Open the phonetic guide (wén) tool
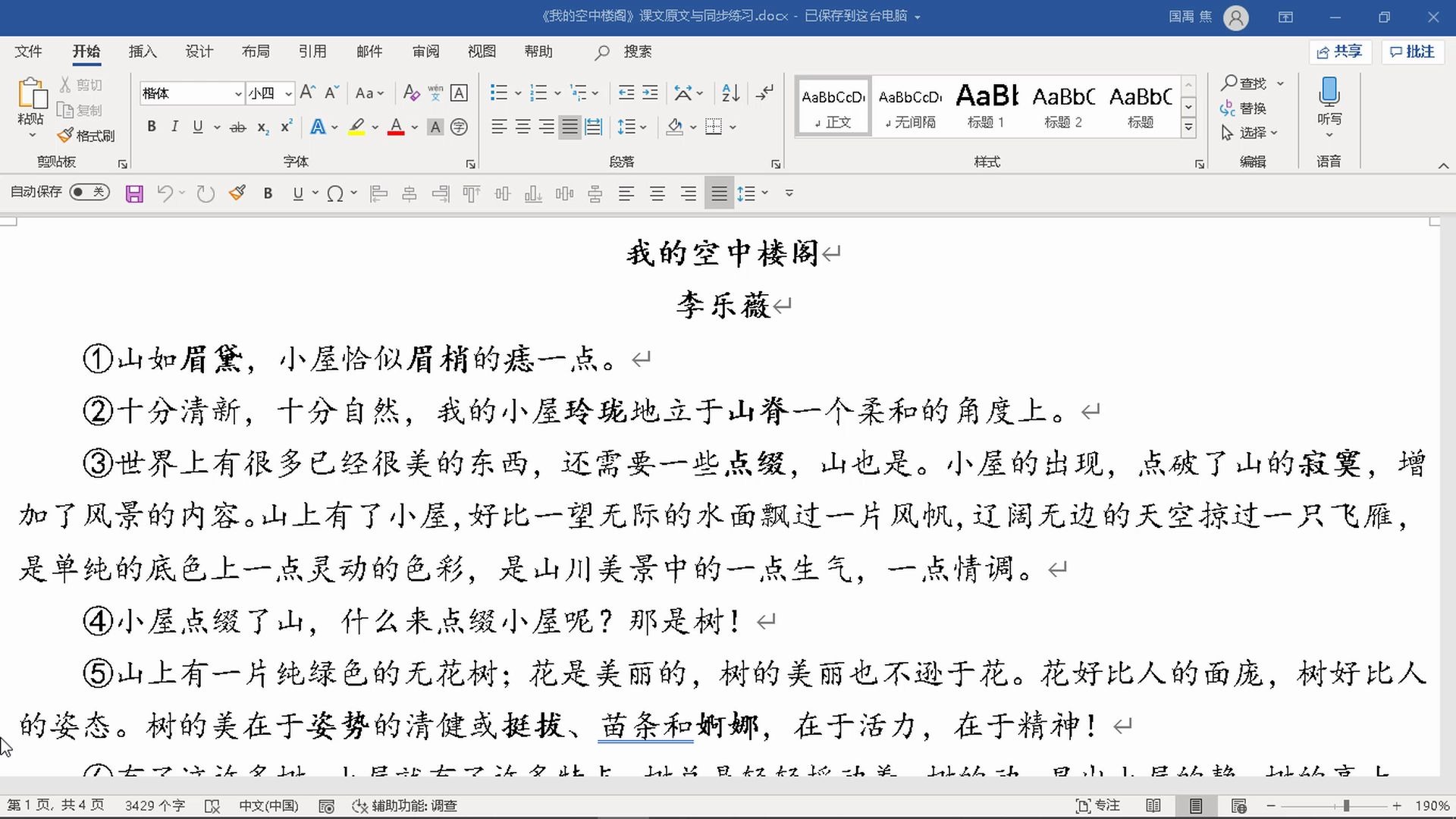This screenshot has height=819, width=1456. pyautogui.click(x=435, y=93)
